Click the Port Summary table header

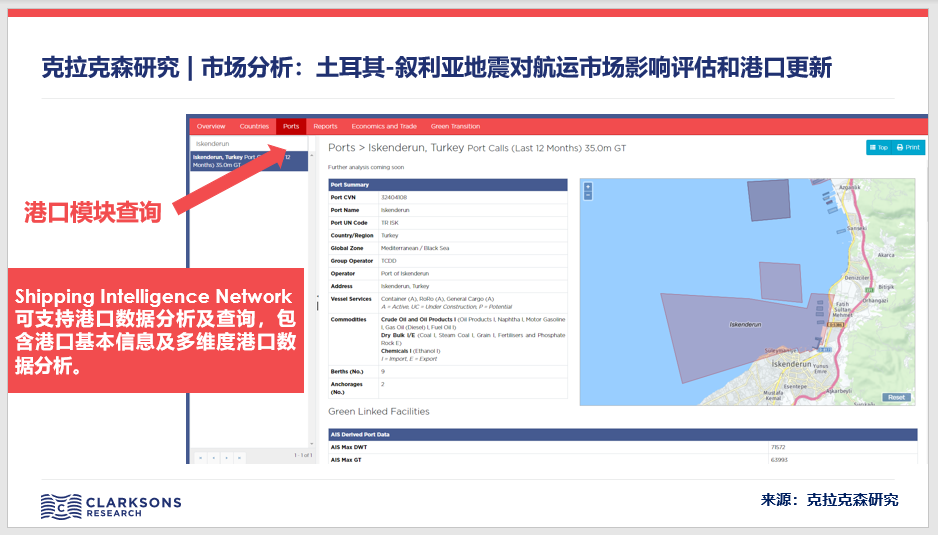[x=447, y=185]
